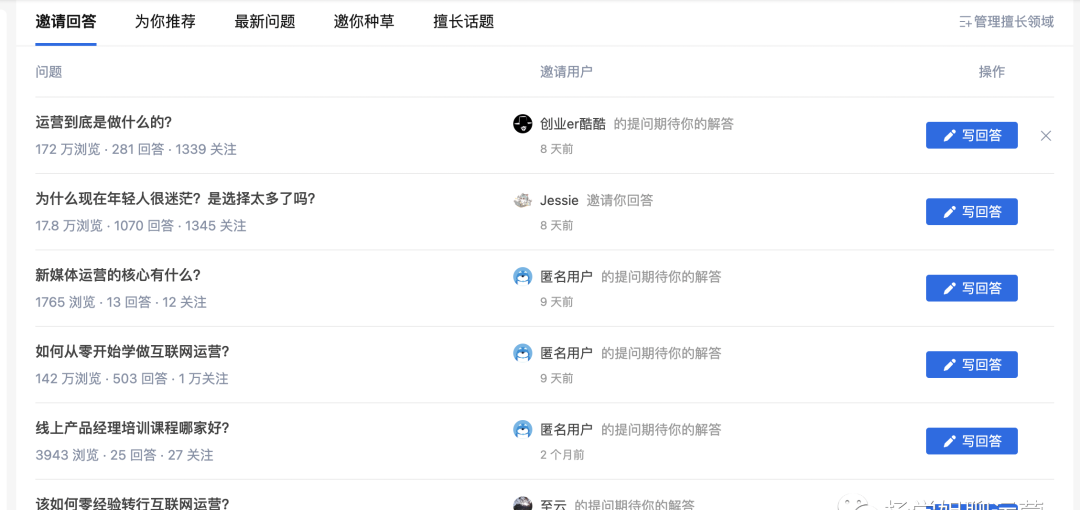The image size is (1080, 510).
Task: Click 写回答 for 新媒体运营的核心有什么
Action: 972,289
